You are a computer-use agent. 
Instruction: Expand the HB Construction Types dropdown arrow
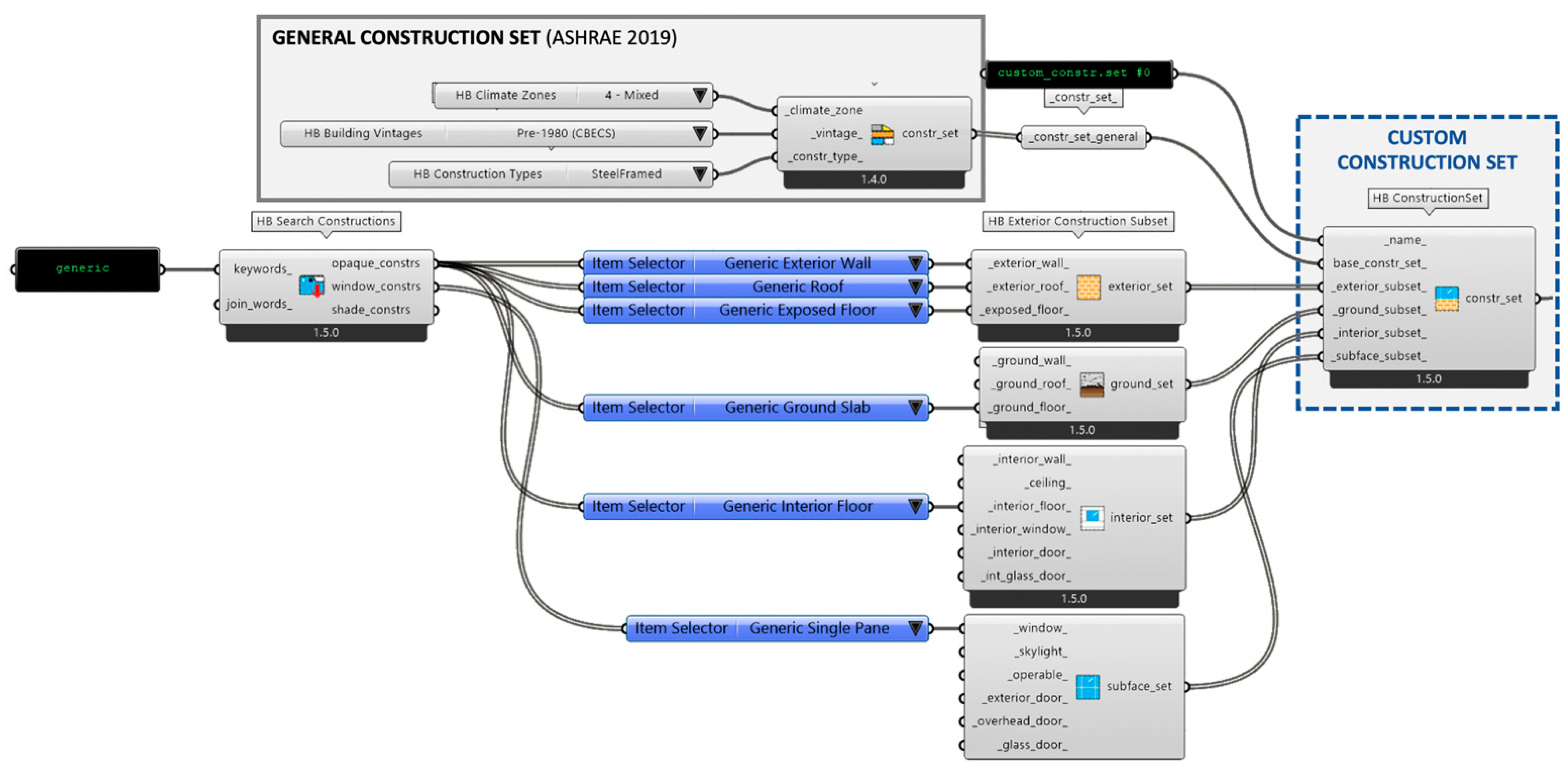[700, 174]
